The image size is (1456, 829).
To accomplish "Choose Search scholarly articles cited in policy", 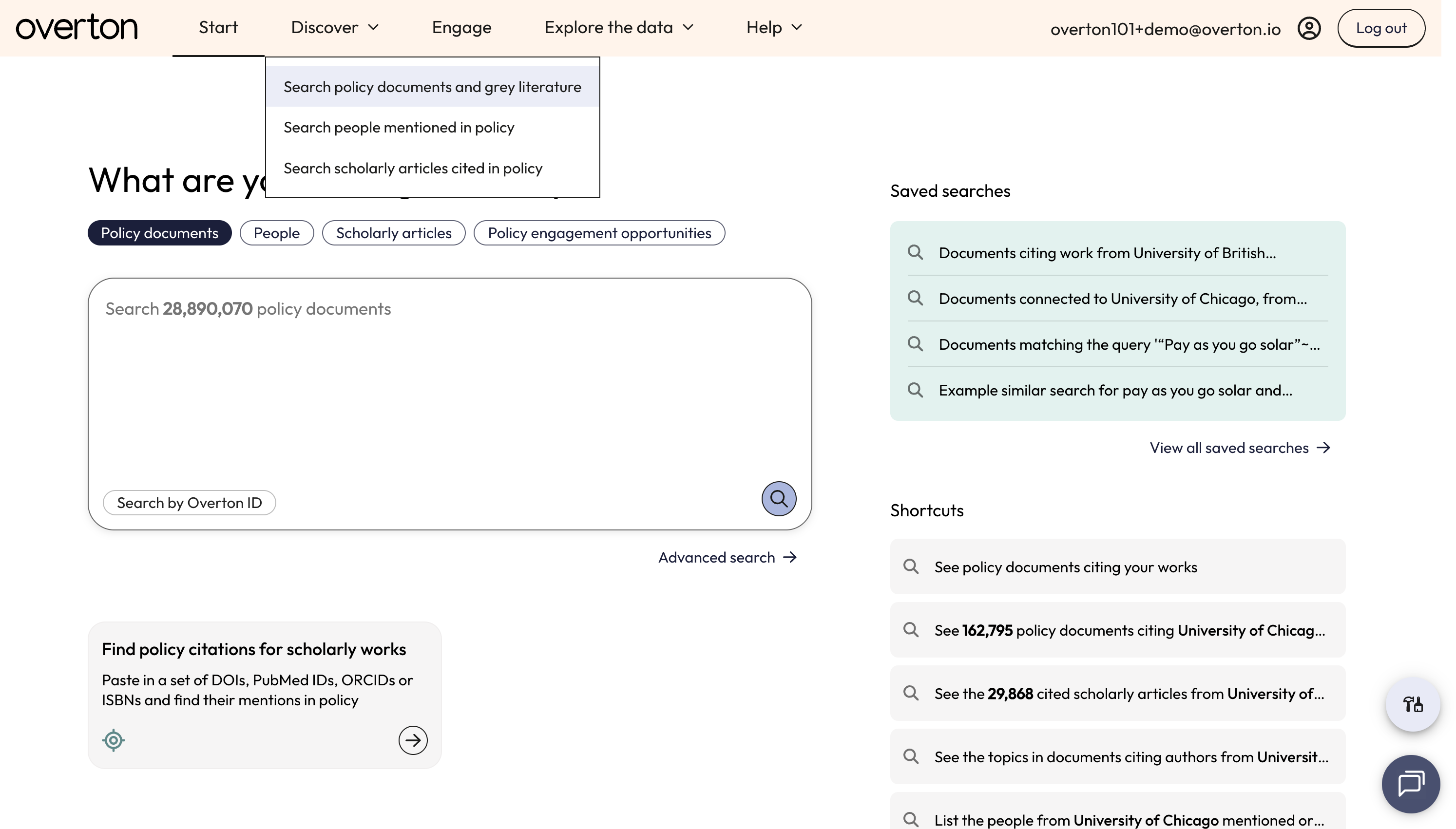I will coord(432,168).
